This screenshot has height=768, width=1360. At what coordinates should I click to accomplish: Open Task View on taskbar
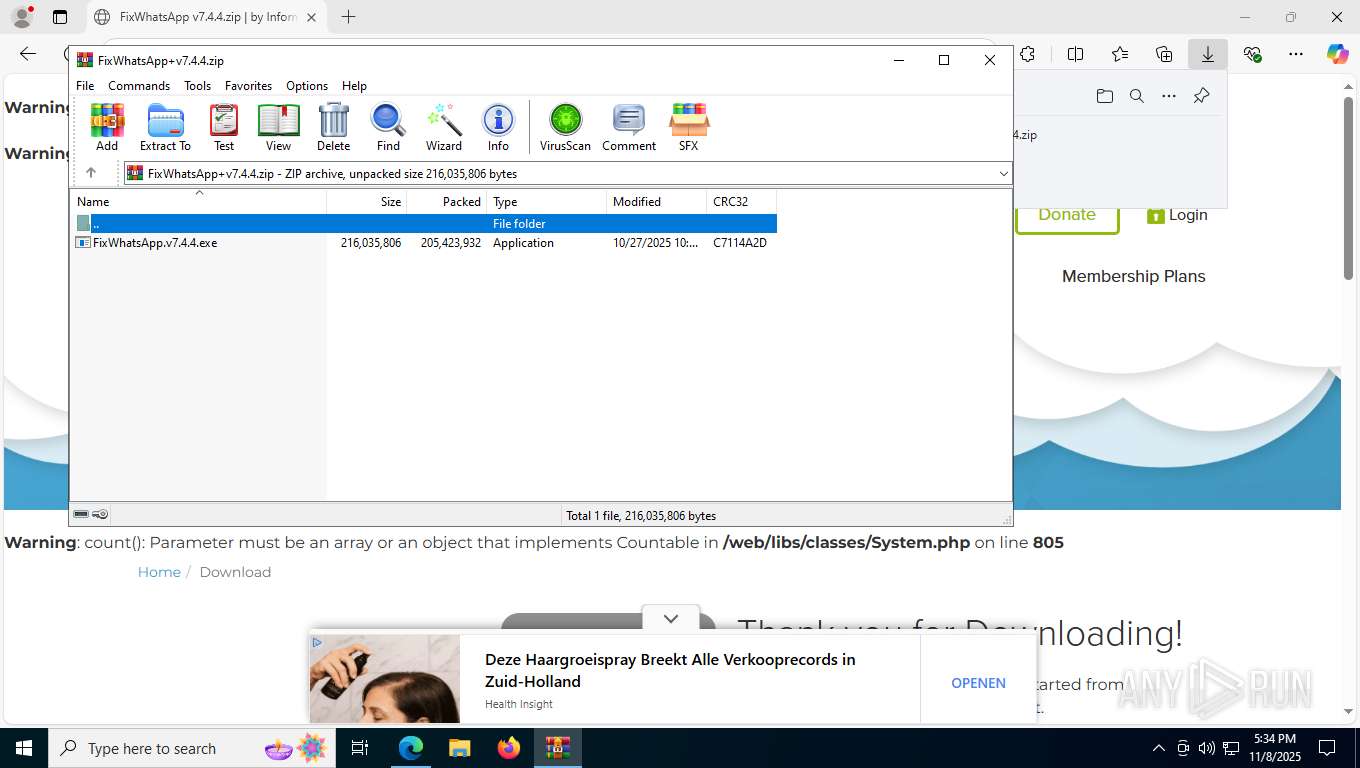point(360,748)
